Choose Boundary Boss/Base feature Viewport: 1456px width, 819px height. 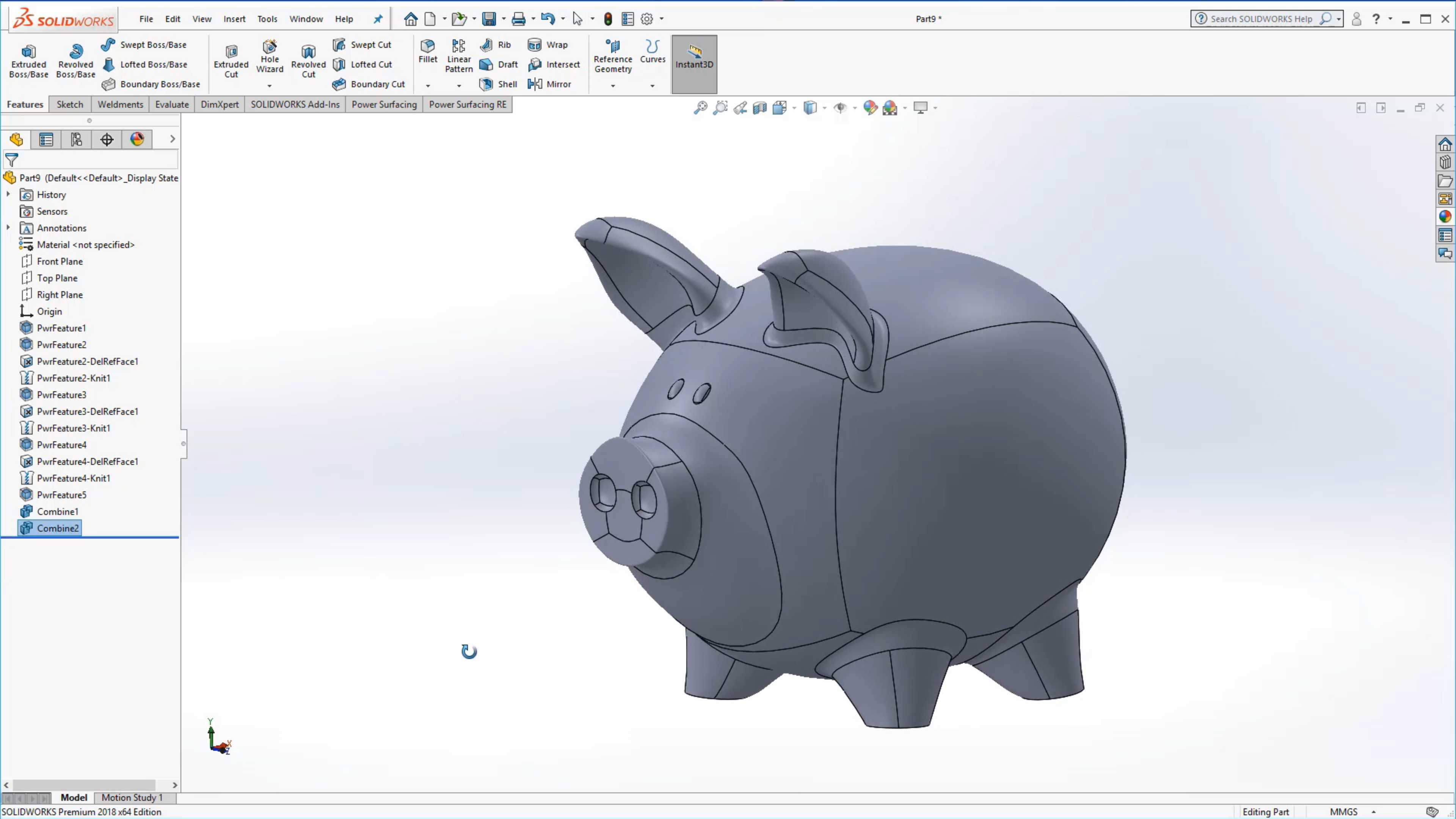pos(151,84)
